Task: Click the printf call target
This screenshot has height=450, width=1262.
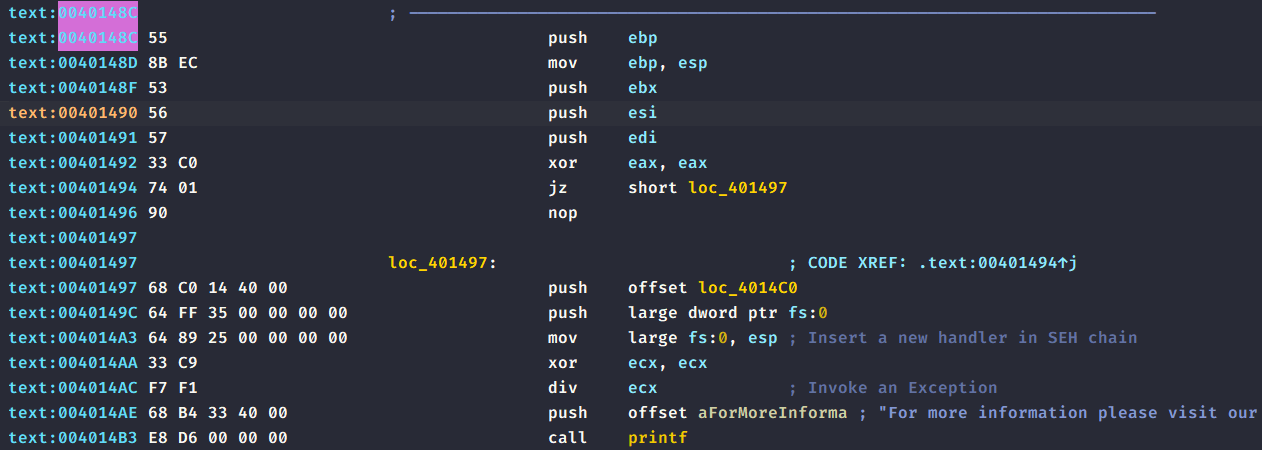Action: click(x=658, y=438)
